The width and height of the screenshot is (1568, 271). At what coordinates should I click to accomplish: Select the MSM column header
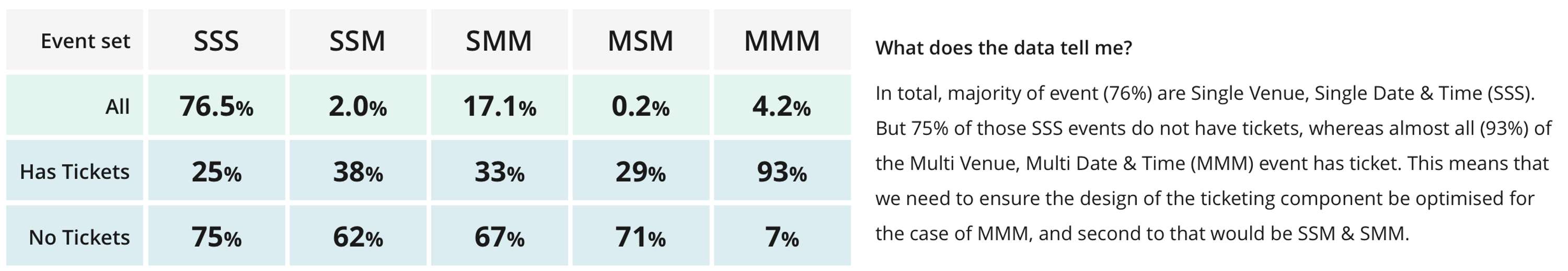(641, 40)
